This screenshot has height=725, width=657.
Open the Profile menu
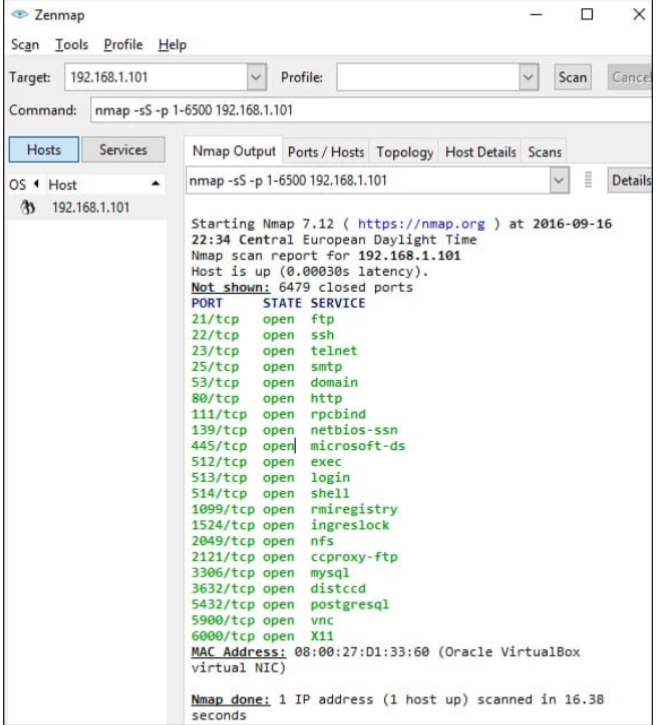coord(123,45)
